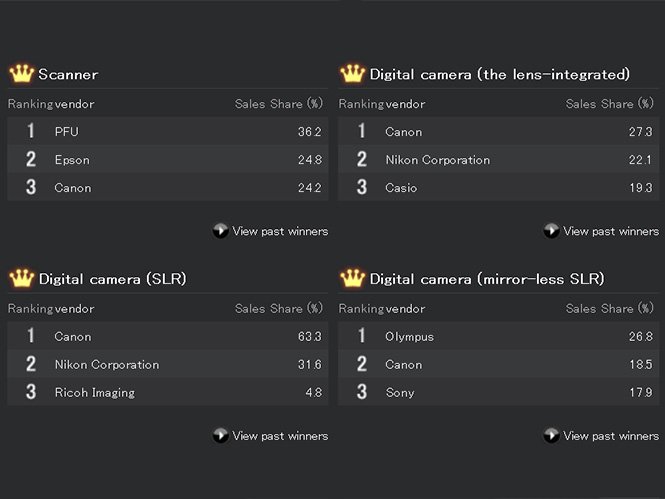
Task: Select Epson in the Scanner ranking
Action: pos(72,160)
